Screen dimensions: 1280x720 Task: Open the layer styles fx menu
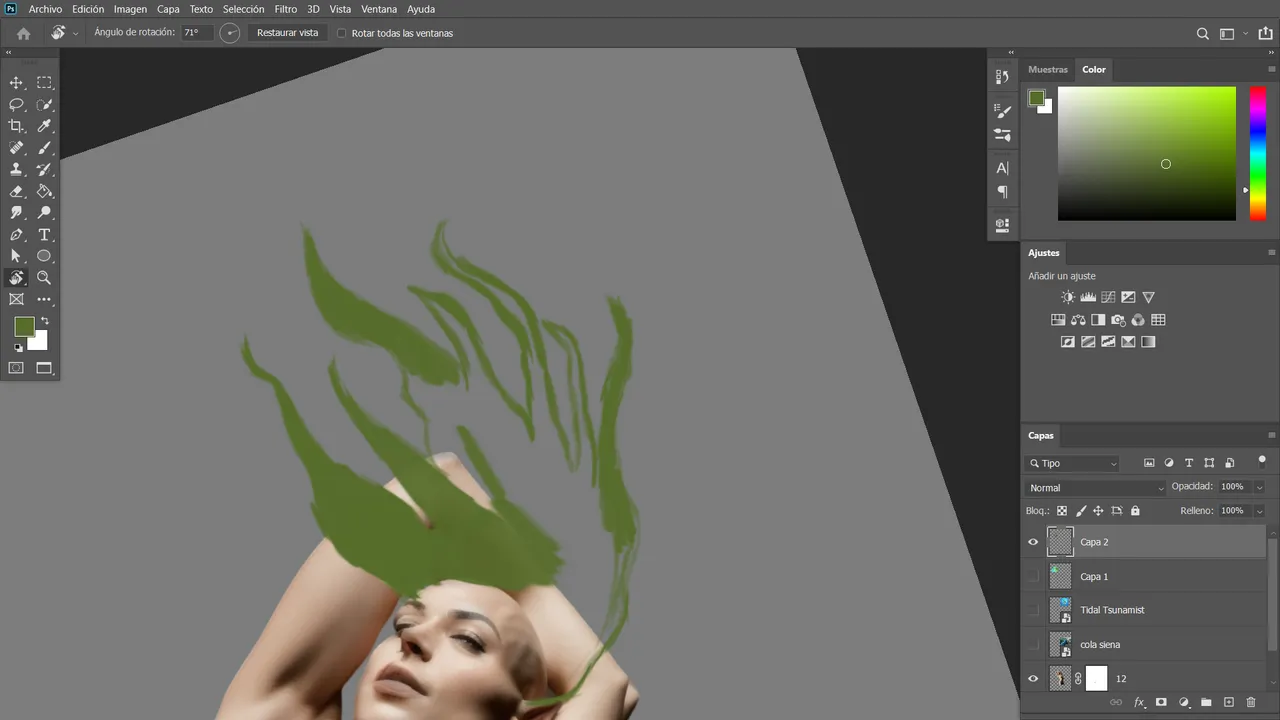pyautogui.click(x=1139, y=703)
